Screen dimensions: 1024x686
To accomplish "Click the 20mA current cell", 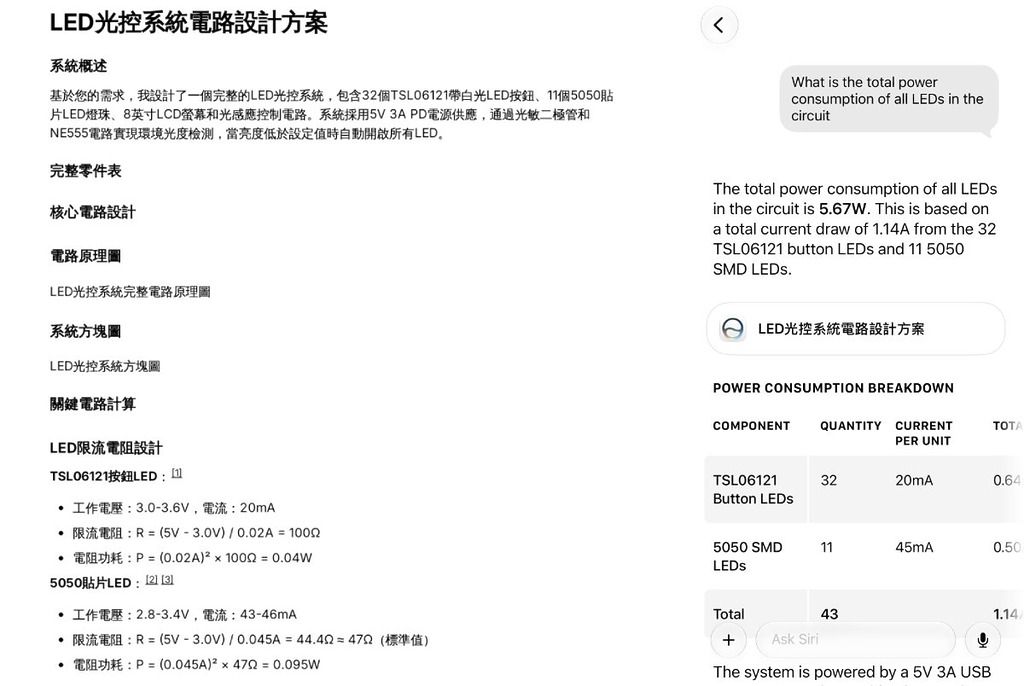I will (914, 480).
